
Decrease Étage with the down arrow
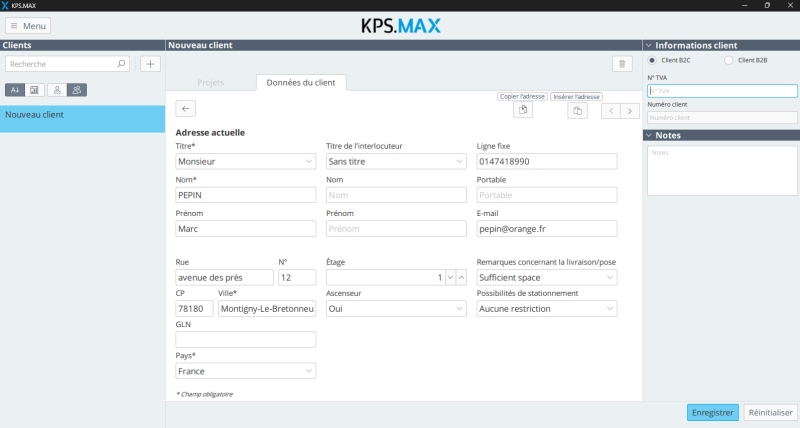pos(451,278)
